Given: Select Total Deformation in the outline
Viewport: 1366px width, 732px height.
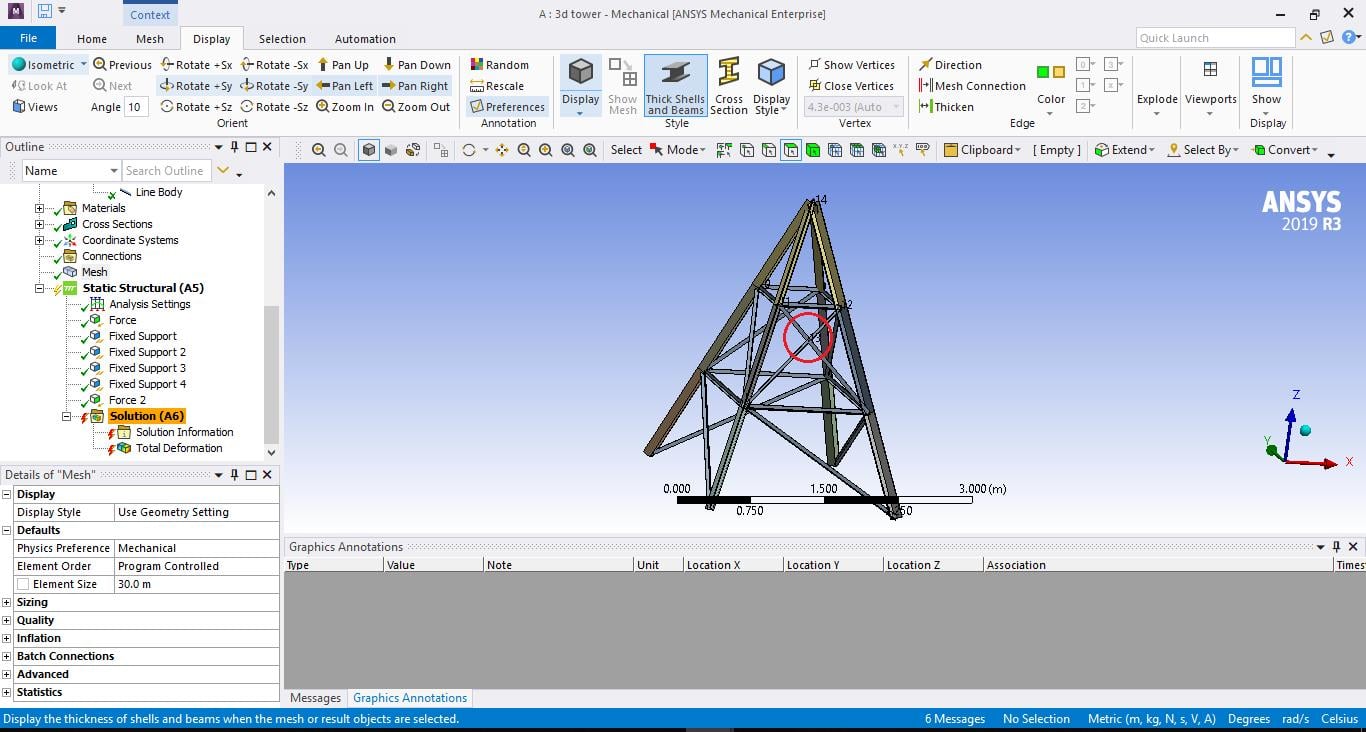Looking at the screenshot, I should [179, 448].
